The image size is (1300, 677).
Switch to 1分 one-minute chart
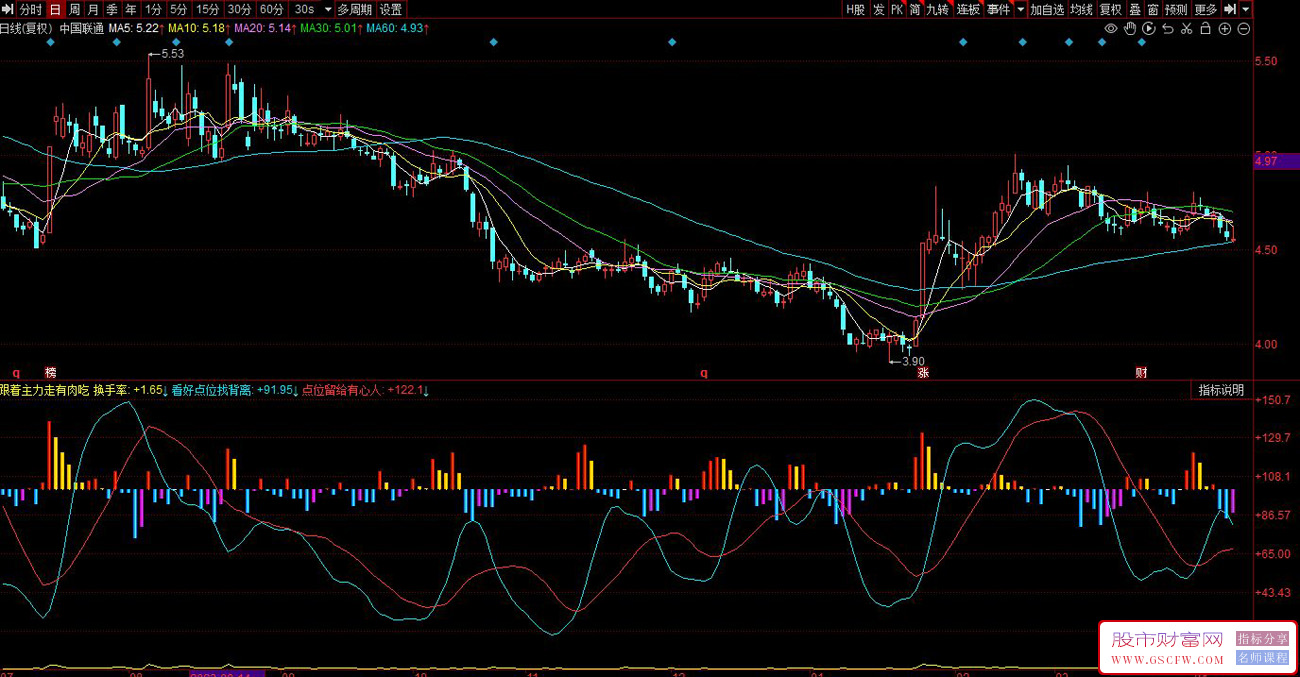pos(153,9)
